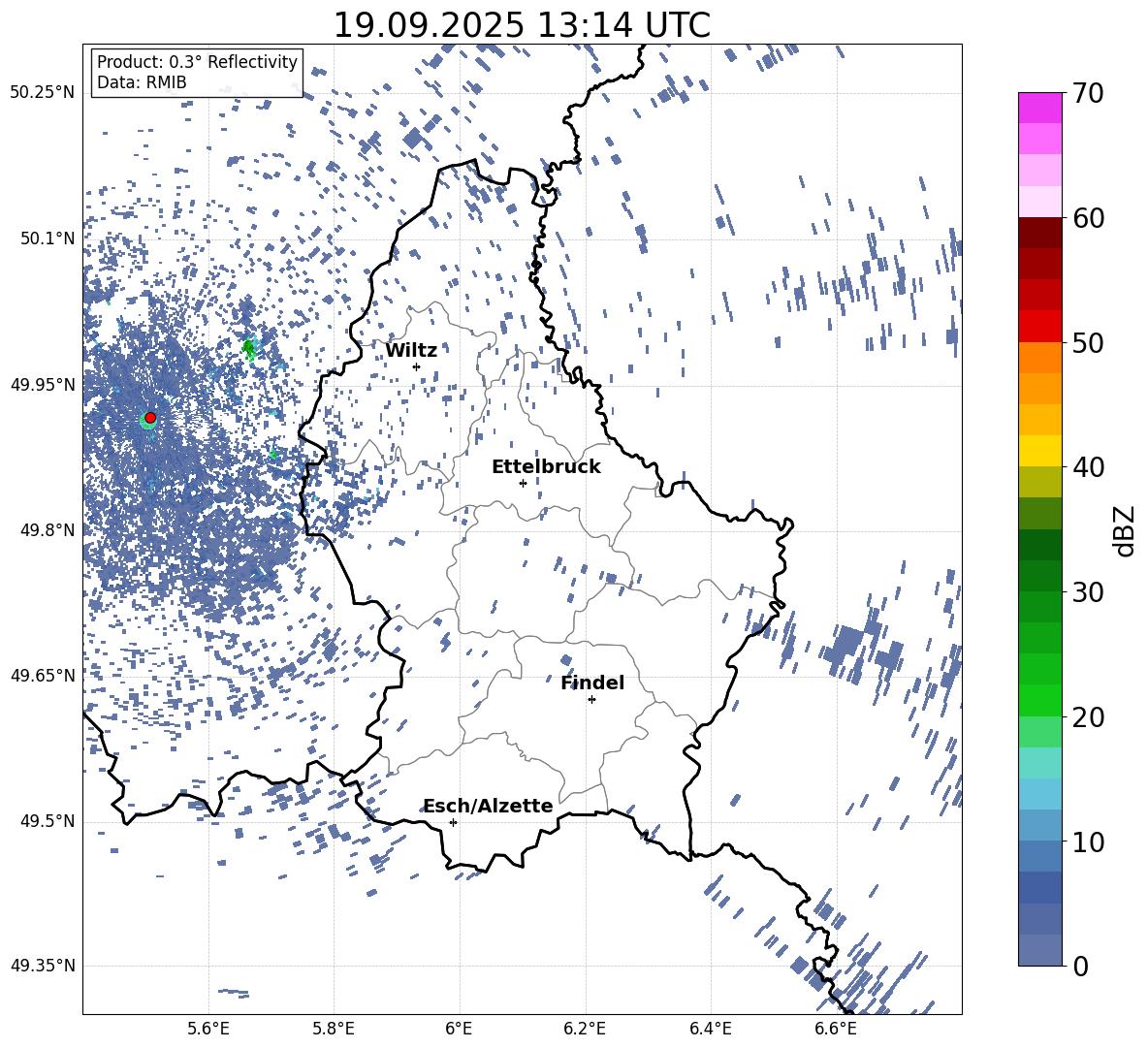Click the colorbar tick label 30

point(1088,592)
